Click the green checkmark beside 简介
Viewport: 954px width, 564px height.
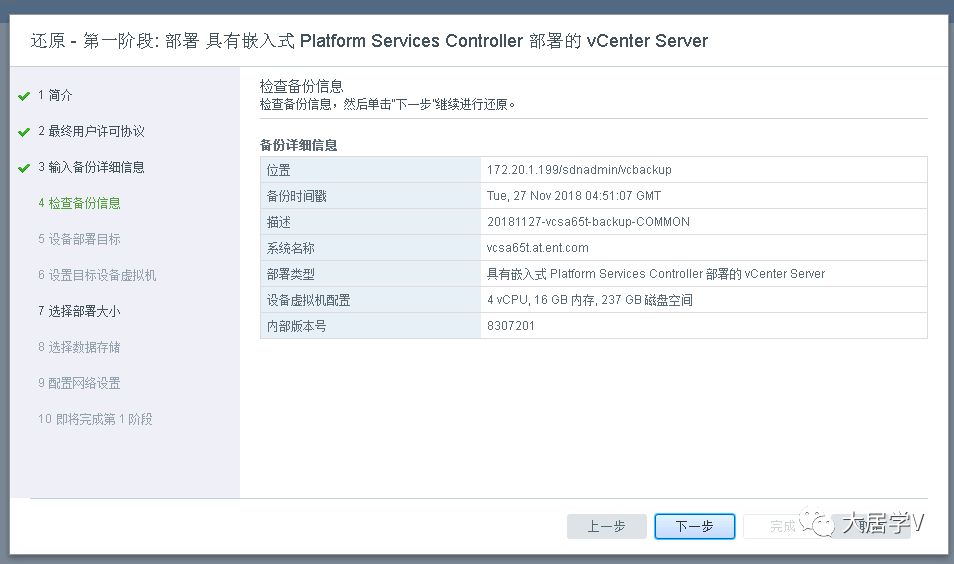click(24, 96)
